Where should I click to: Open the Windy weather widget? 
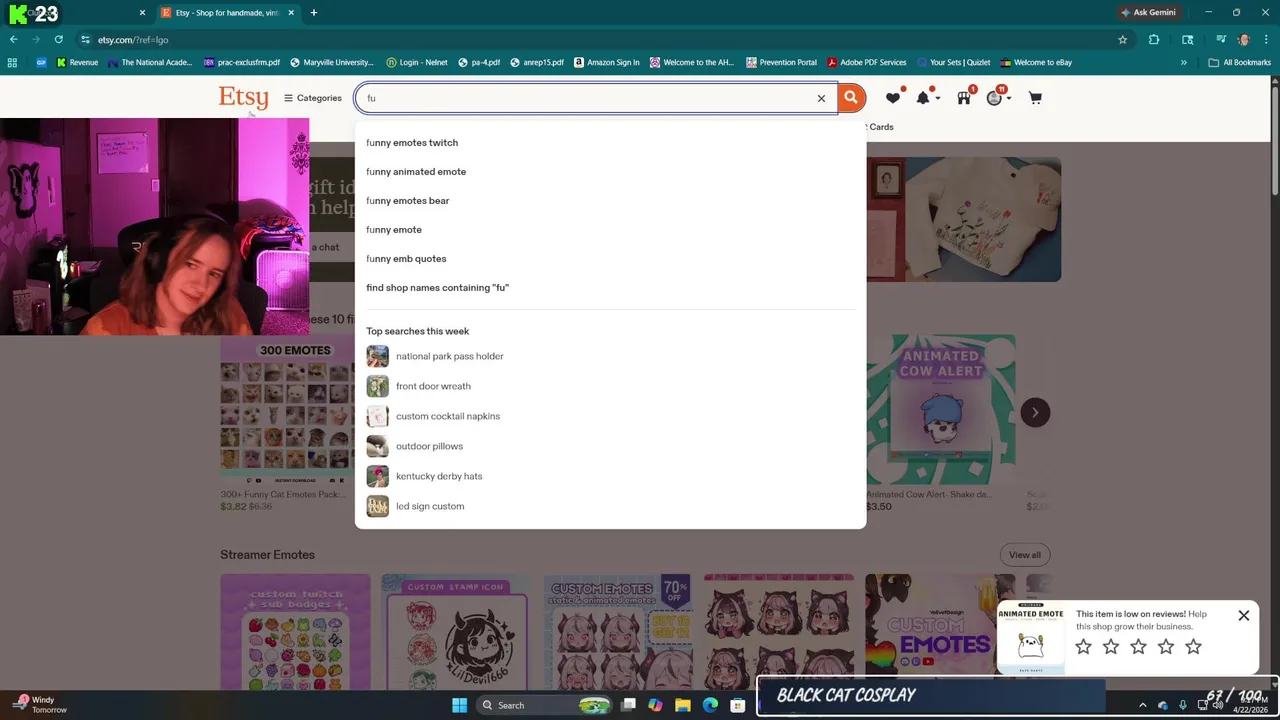pos(42,705)
